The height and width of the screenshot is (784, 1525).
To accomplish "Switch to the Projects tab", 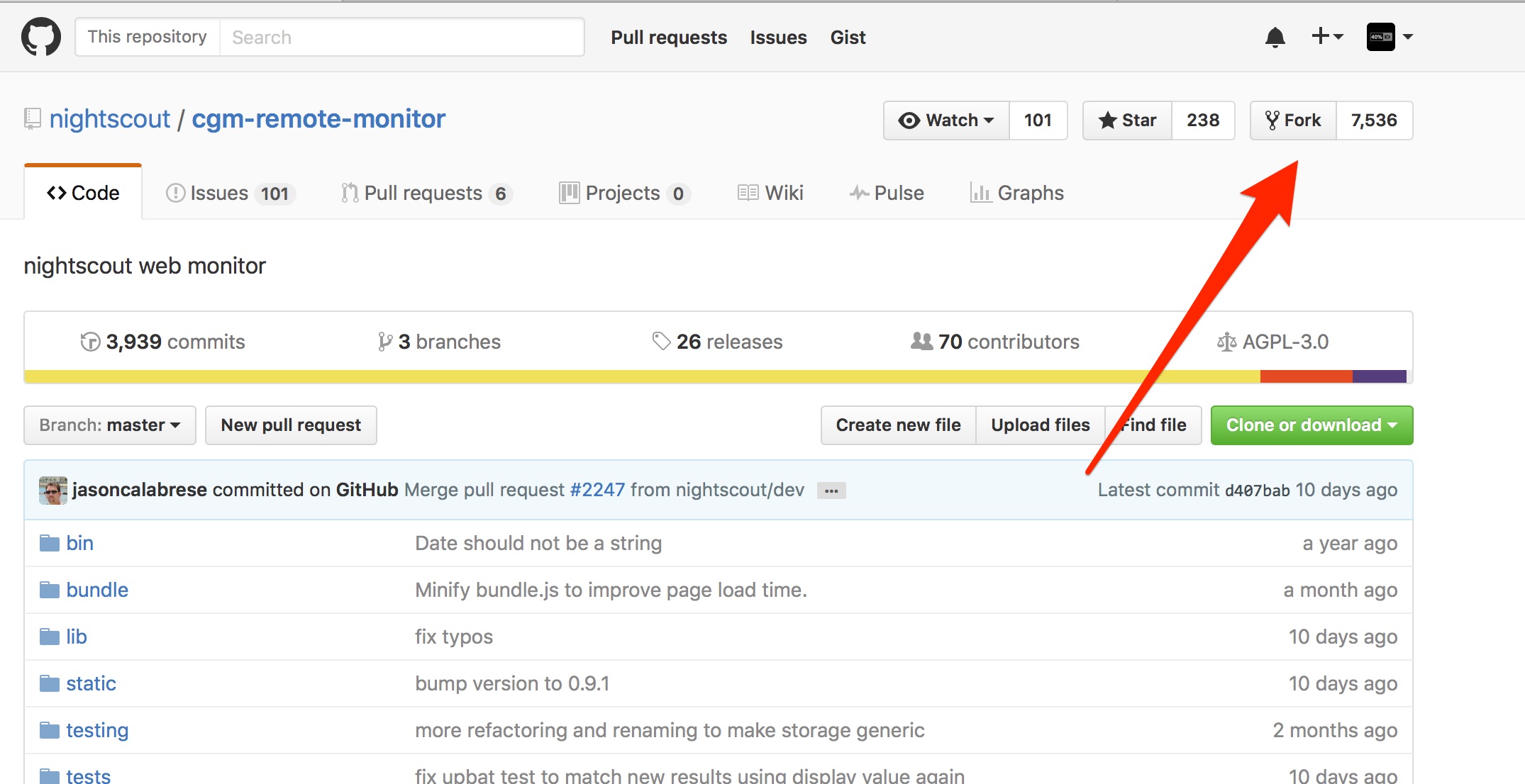I will [624, 193].
